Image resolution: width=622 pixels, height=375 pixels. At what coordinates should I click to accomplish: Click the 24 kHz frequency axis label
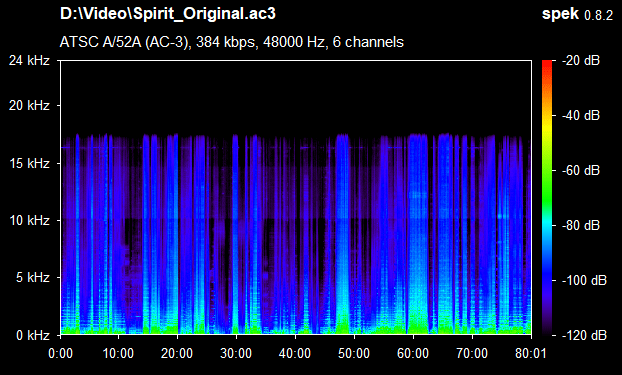click(x=29, y=61)
